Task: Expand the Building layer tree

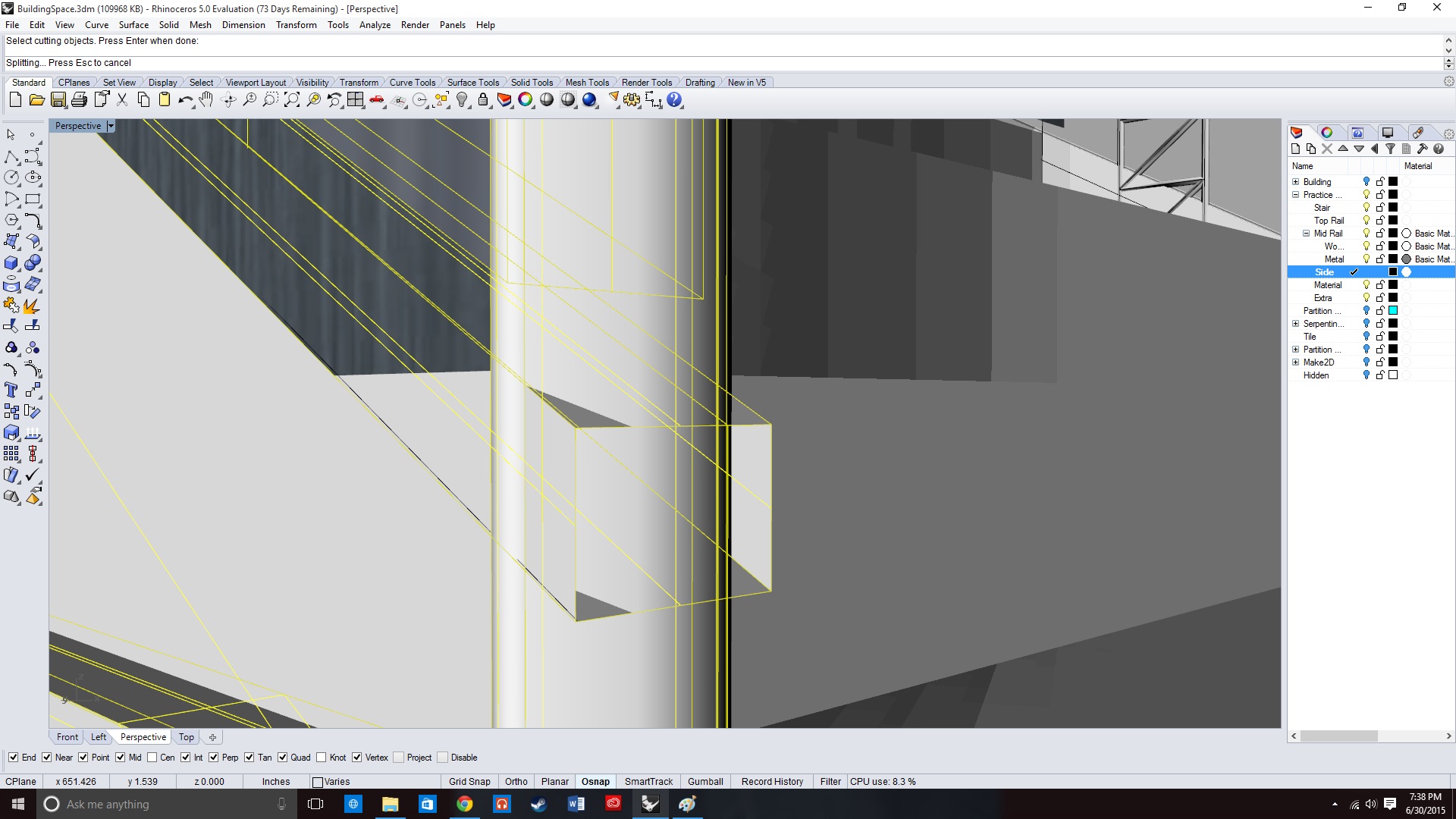Action: (1296, 182)
